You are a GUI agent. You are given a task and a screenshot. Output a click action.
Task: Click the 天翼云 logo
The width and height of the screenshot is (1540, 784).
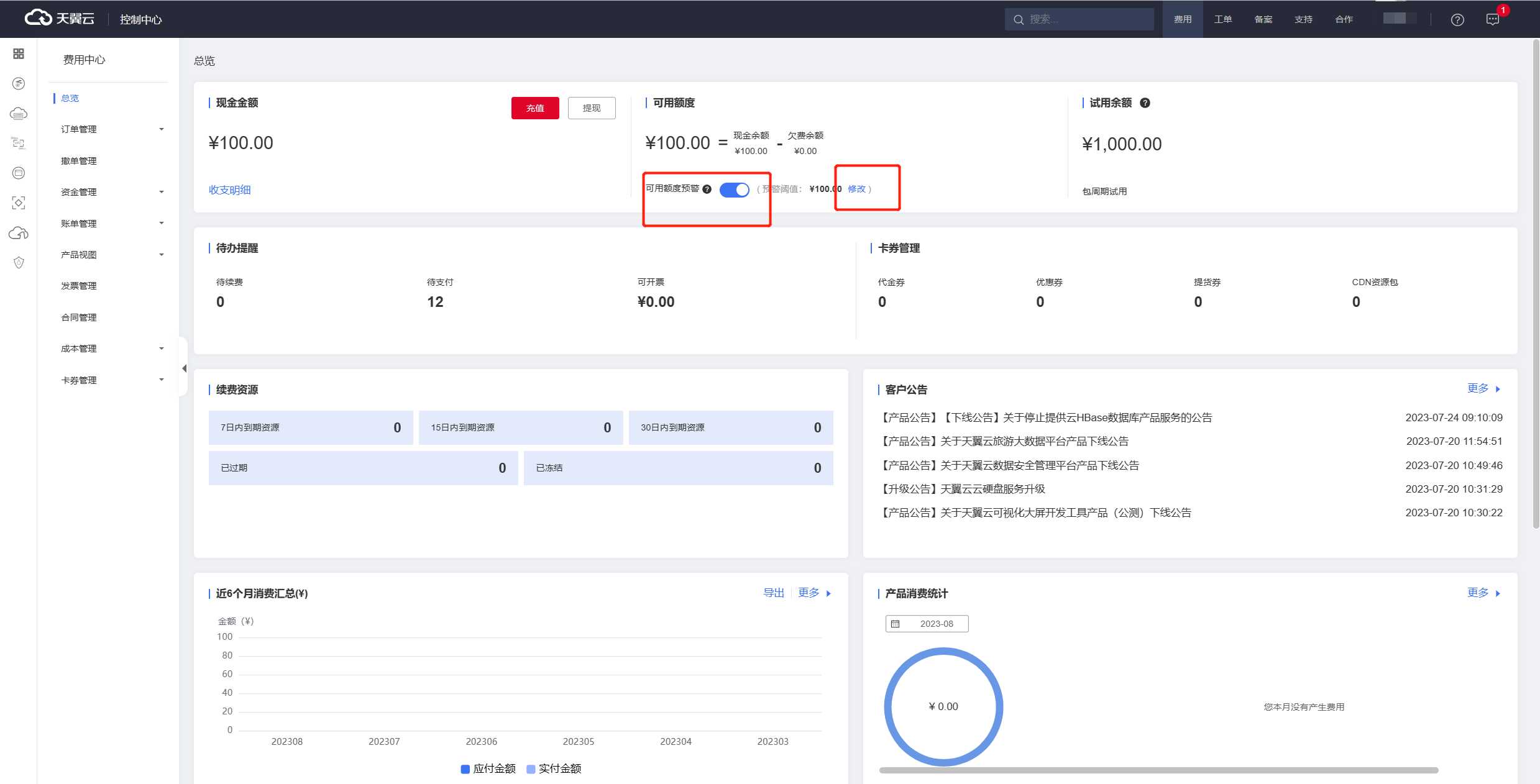coord(60,19)
